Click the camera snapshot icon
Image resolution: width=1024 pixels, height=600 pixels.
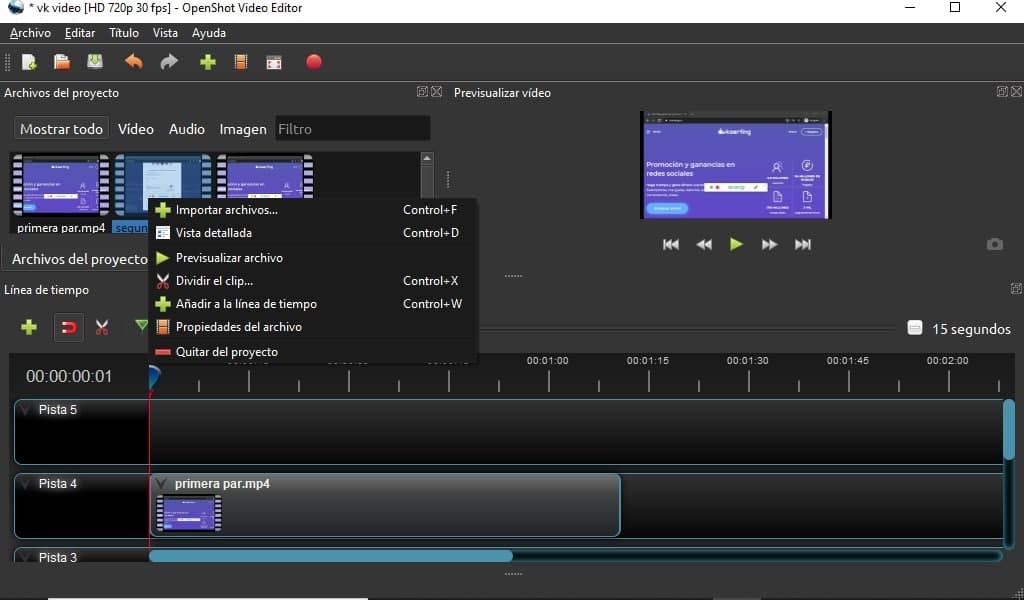point(995,244)
